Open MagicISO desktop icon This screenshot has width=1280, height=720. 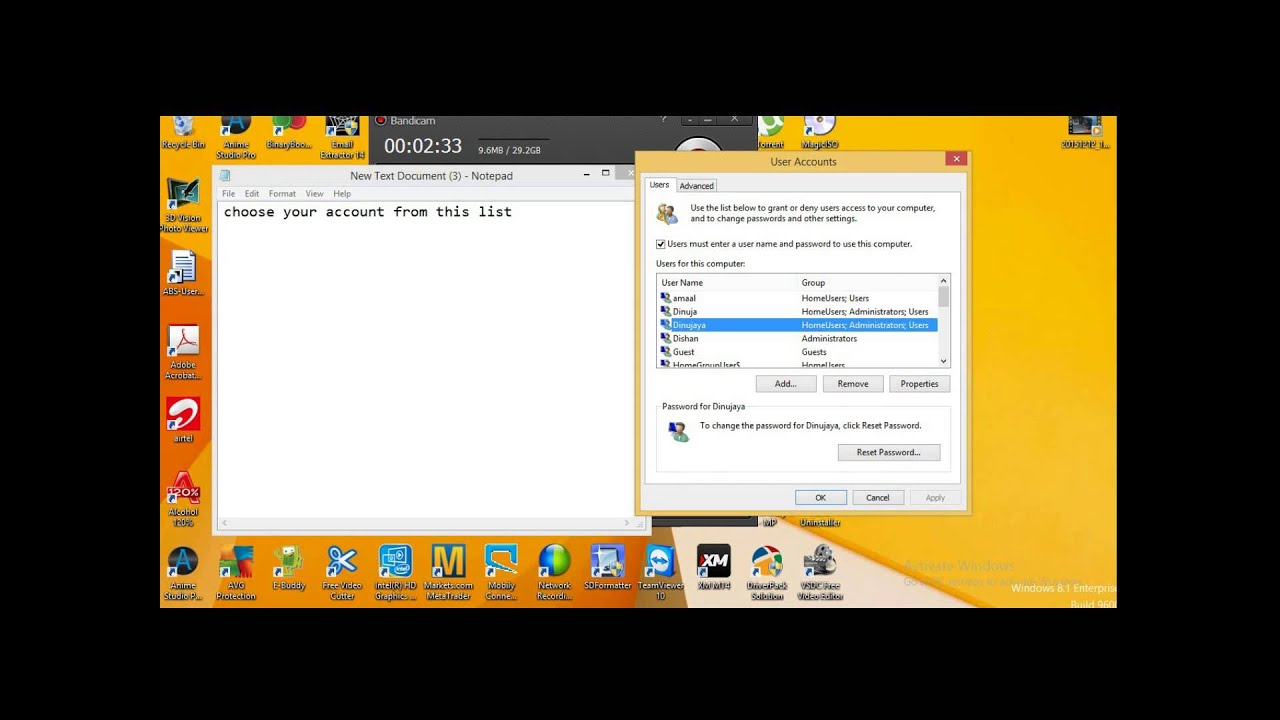click(819, 132)
